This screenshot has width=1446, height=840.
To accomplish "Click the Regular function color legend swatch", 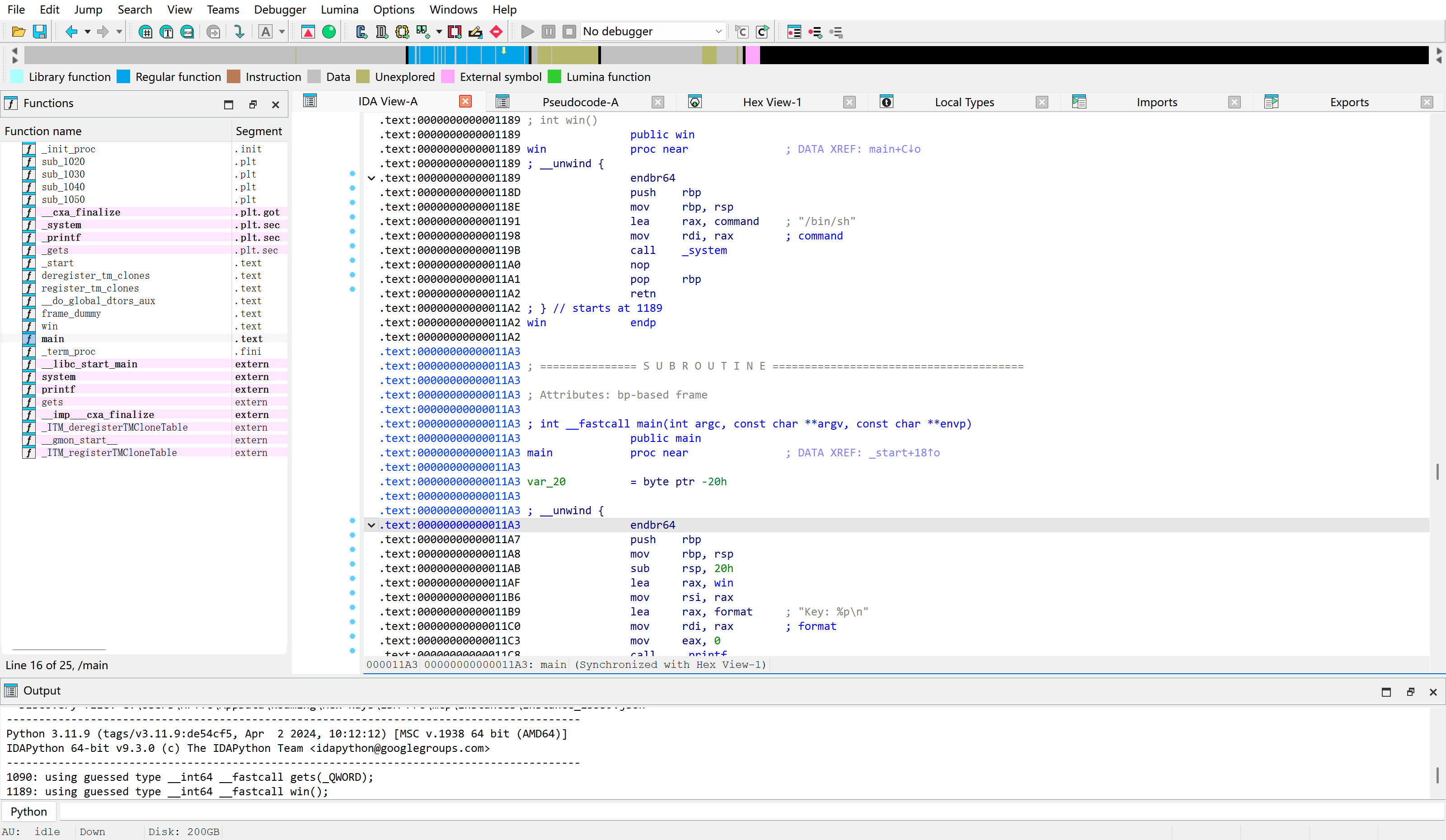I will click(123, 77).
